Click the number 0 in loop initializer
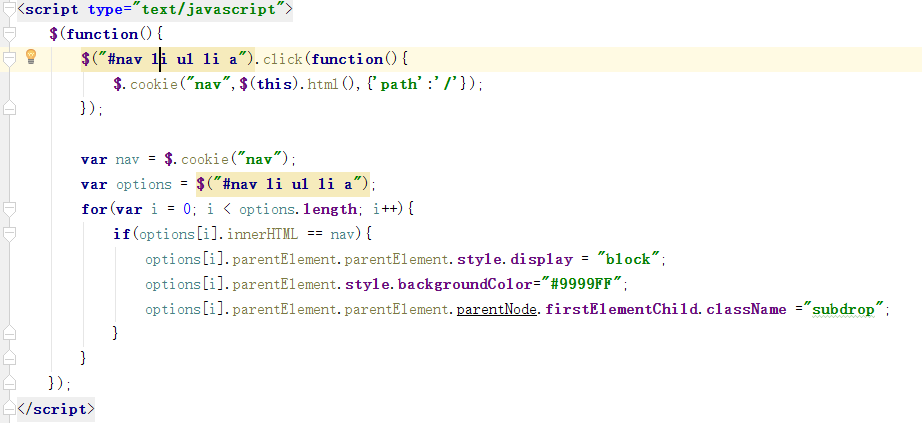Viewport: 922px width, 423px height. (186, 209)
